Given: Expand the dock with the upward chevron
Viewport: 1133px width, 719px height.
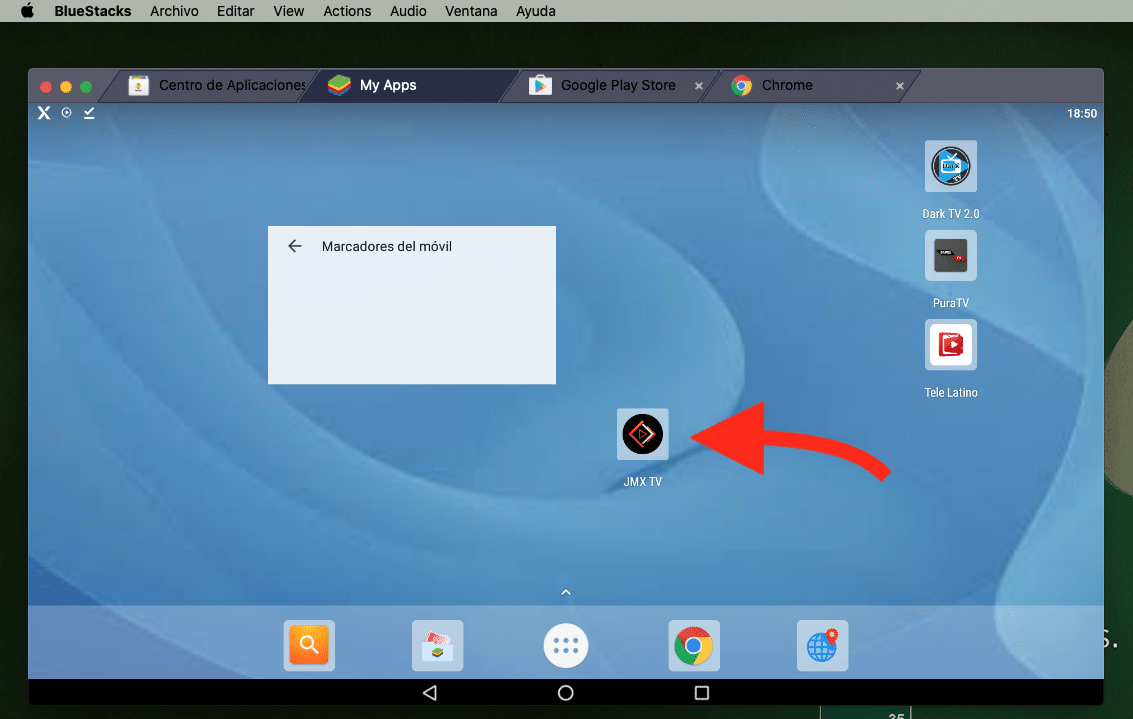Looking at the screenshot, I should coord(566,591).
